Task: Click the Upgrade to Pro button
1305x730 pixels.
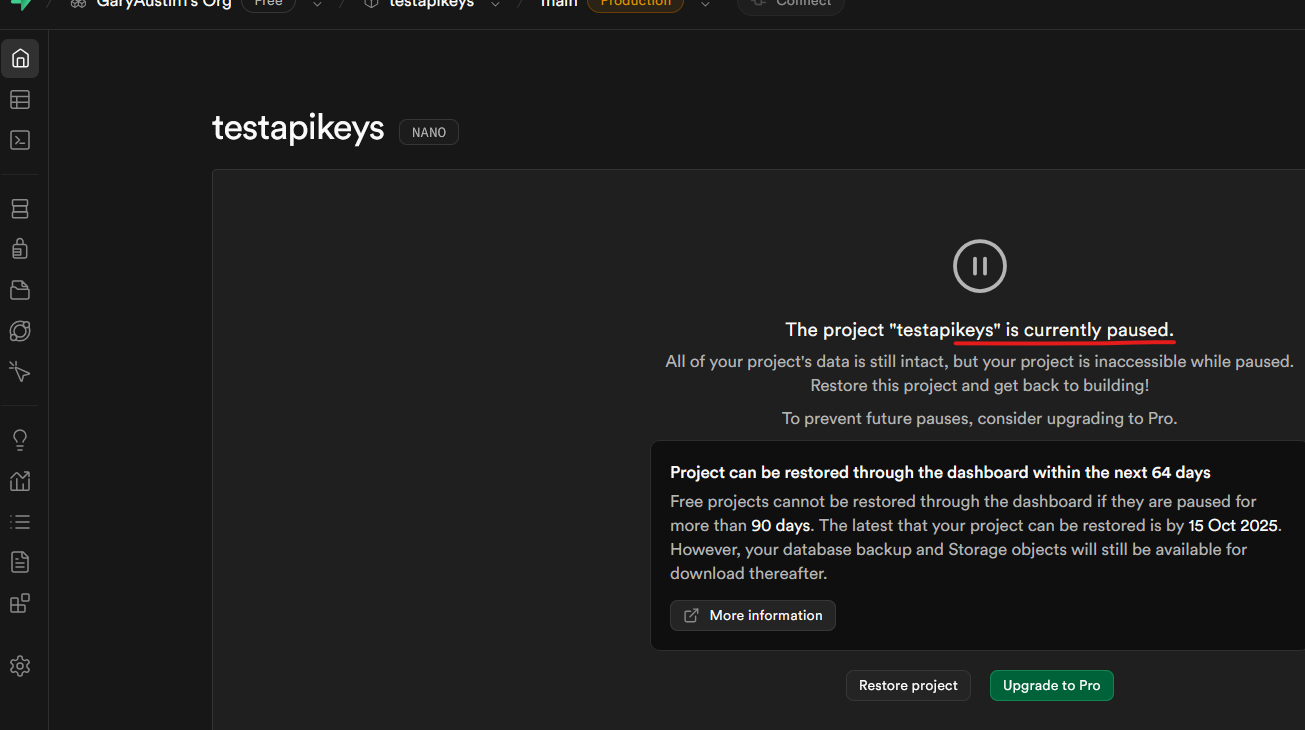Action: (1051, 685)
